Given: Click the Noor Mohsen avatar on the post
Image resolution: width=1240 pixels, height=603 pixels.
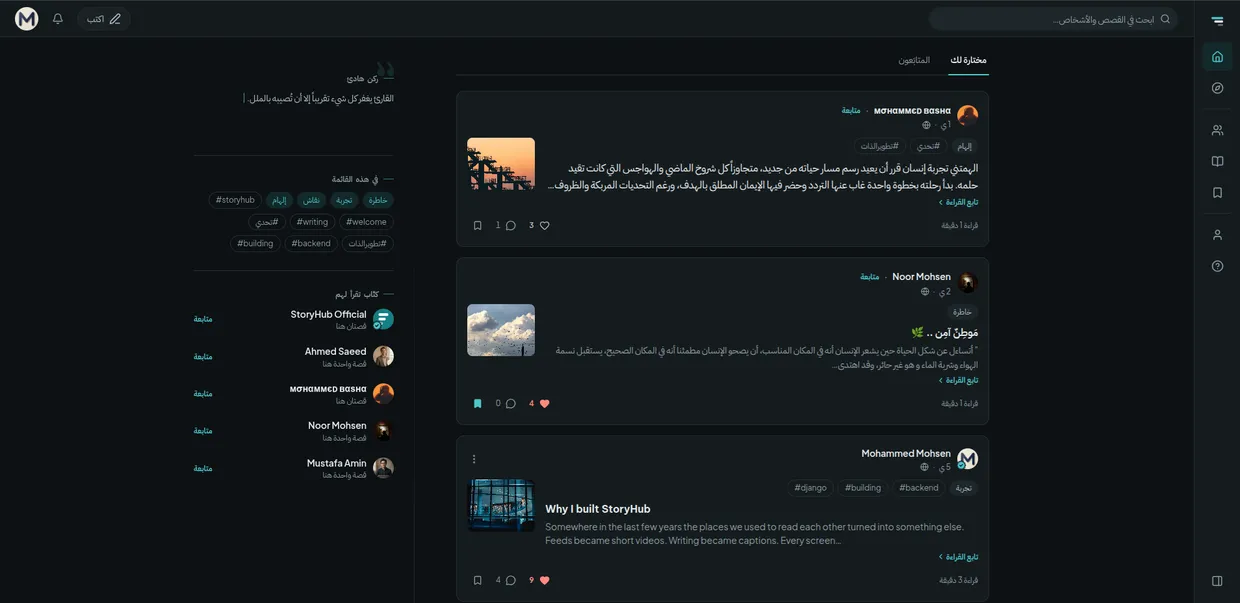Looking at the screenshot, I should [967, 282].
